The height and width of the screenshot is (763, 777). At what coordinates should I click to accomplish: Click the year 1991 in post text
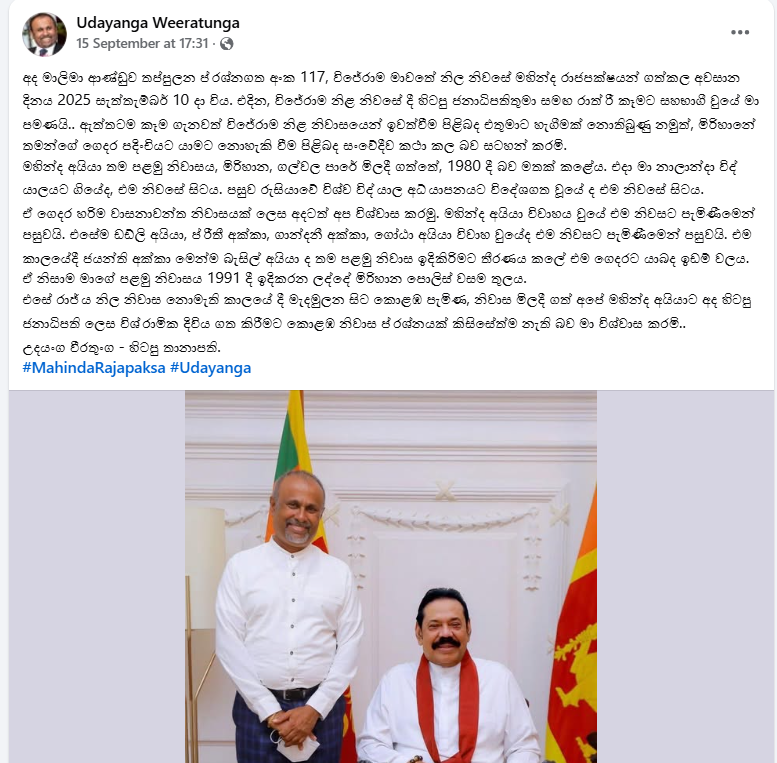223,278
